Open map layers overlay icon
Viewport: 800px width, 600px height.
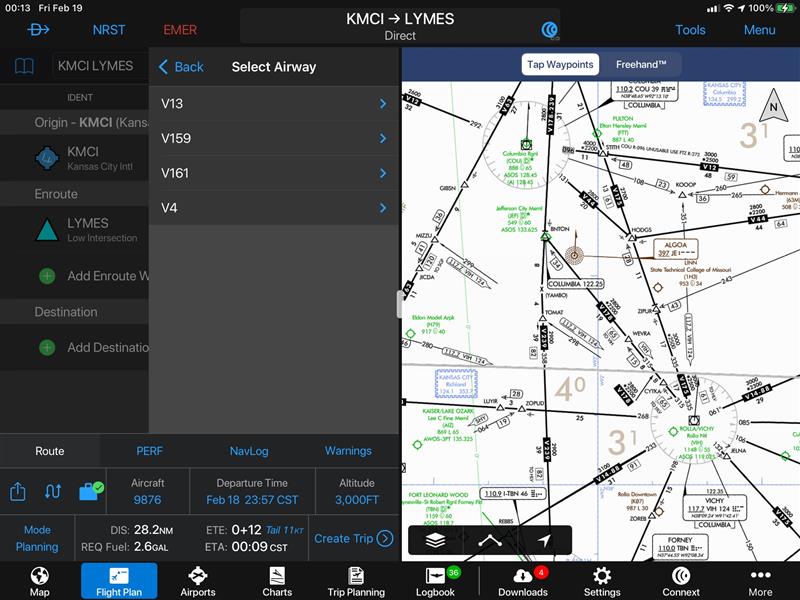point(435,540)
